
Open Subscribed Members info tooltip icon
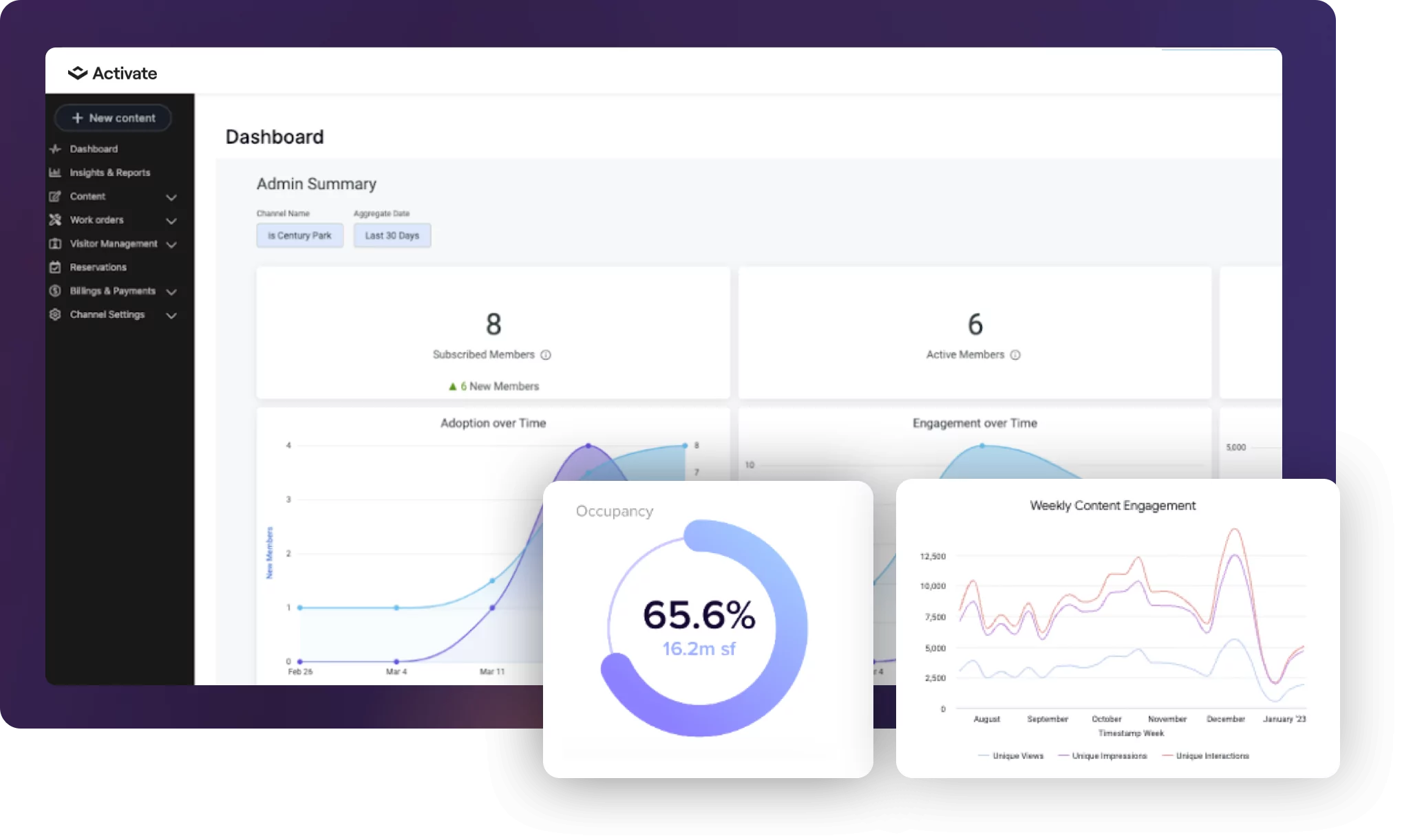(x=546, y=355)
